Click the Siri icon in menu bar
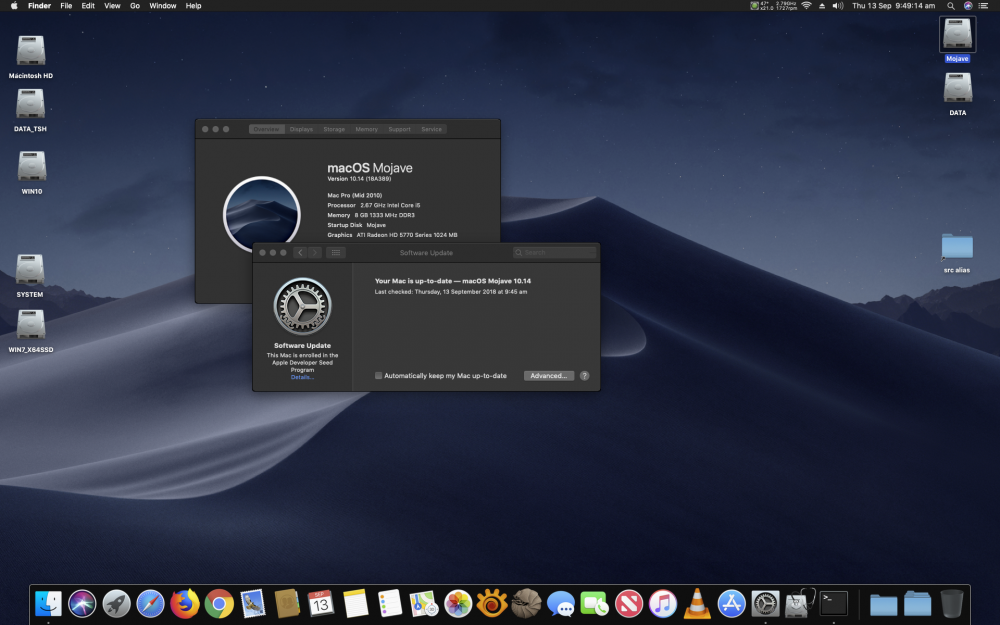Screen dimensions: 1000x625 click(x=967, y=6)
